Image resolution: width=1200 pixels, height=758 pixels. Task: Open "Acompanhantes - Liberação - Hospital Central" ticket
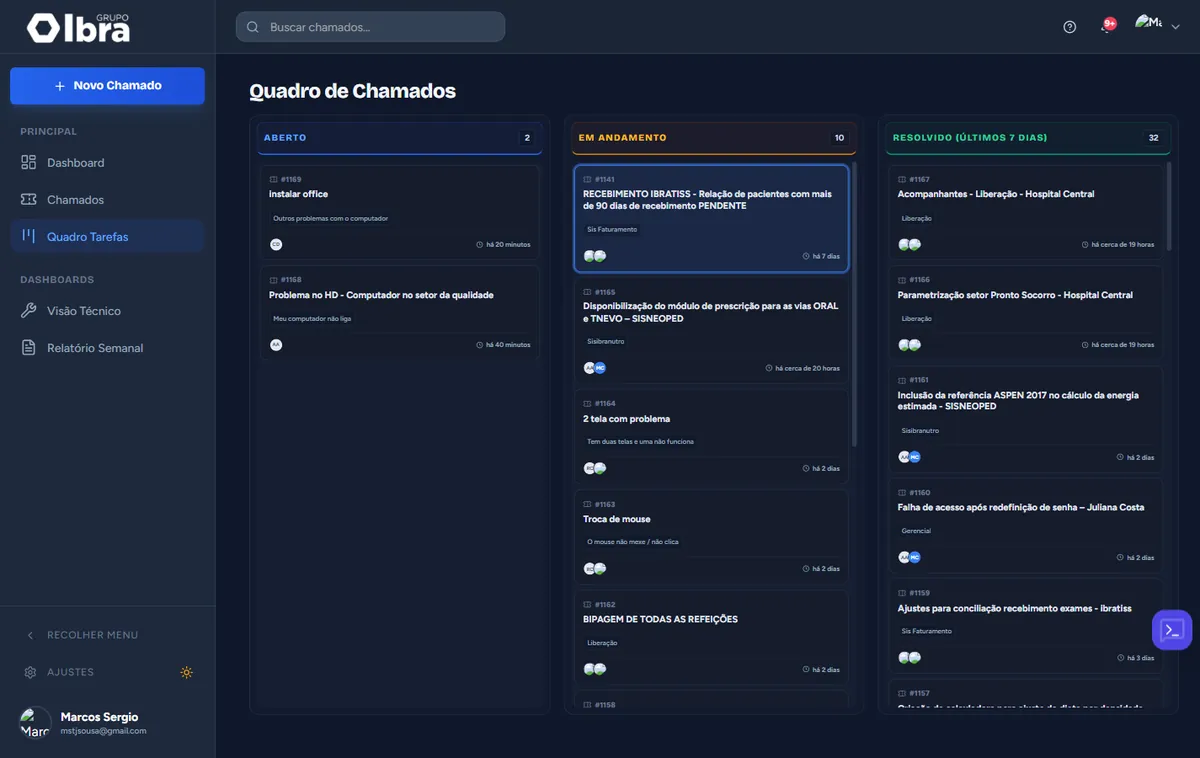coord(996,194)
